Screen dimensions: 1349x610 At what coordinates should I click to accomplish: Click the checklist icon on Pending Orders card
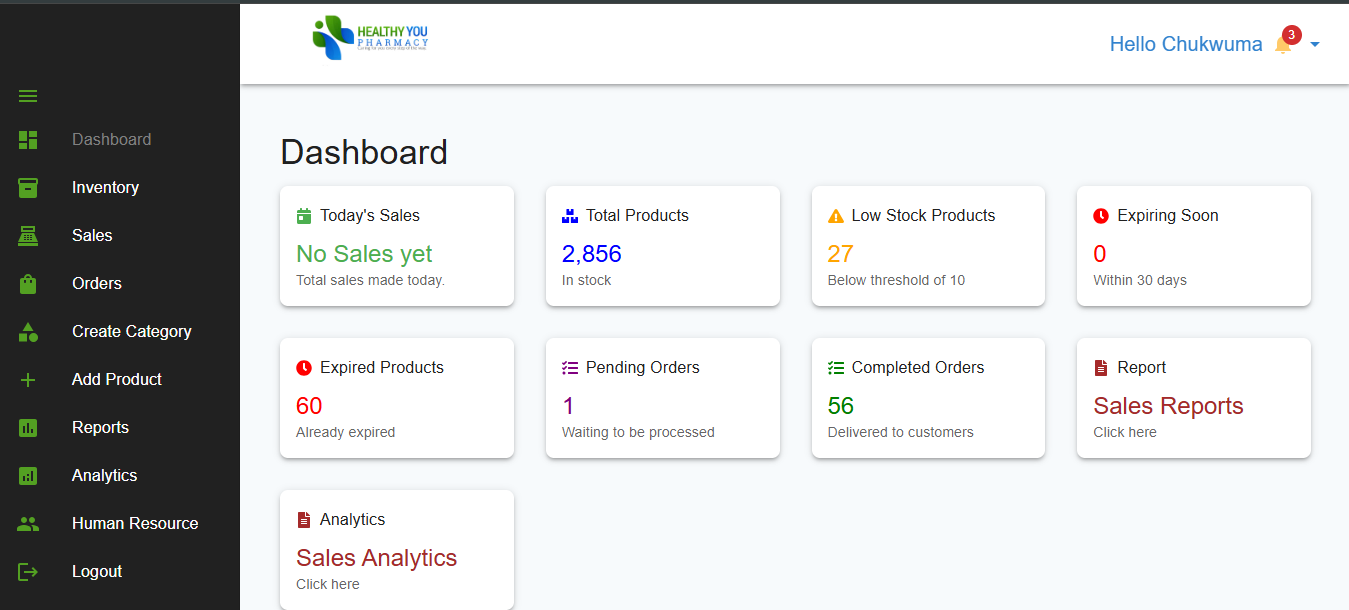click(x=570, y=368)
